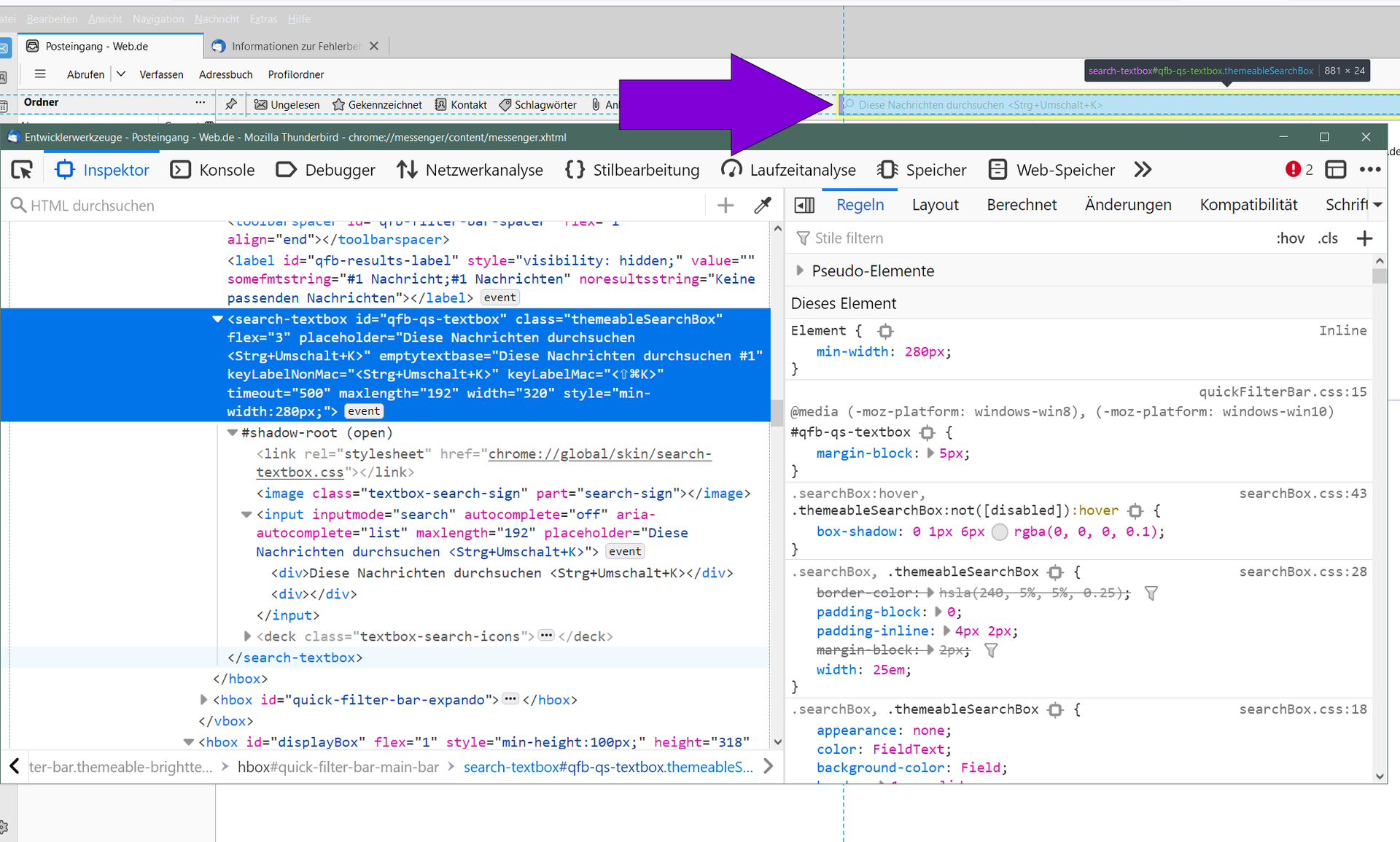Screen dimensions: 1400x842
Task: Toggle the :hov pseudo-class panel
Action: click(1290, 238)
